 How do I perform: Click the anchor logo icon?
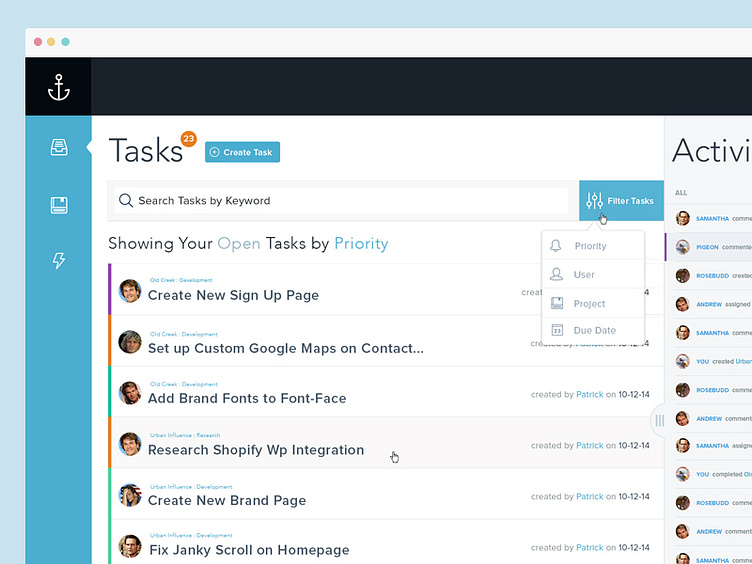(x=59, y=87)
